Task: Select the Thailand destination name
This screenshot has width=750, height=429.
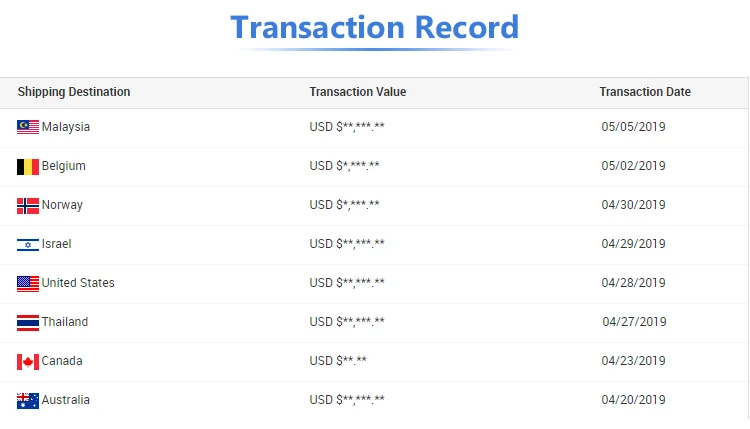Action: [x=65, y=321]
